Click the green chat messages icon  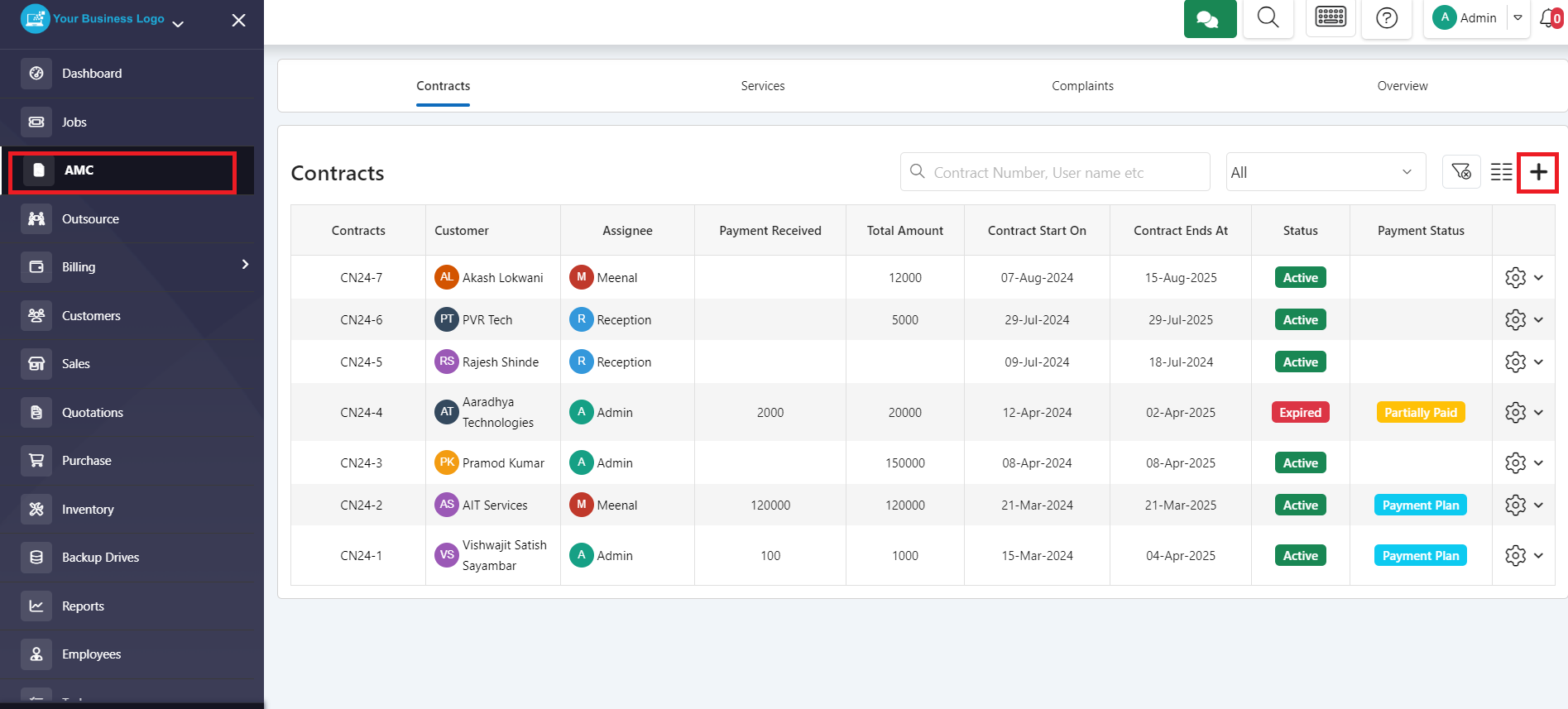click(x=1210, y=18)
